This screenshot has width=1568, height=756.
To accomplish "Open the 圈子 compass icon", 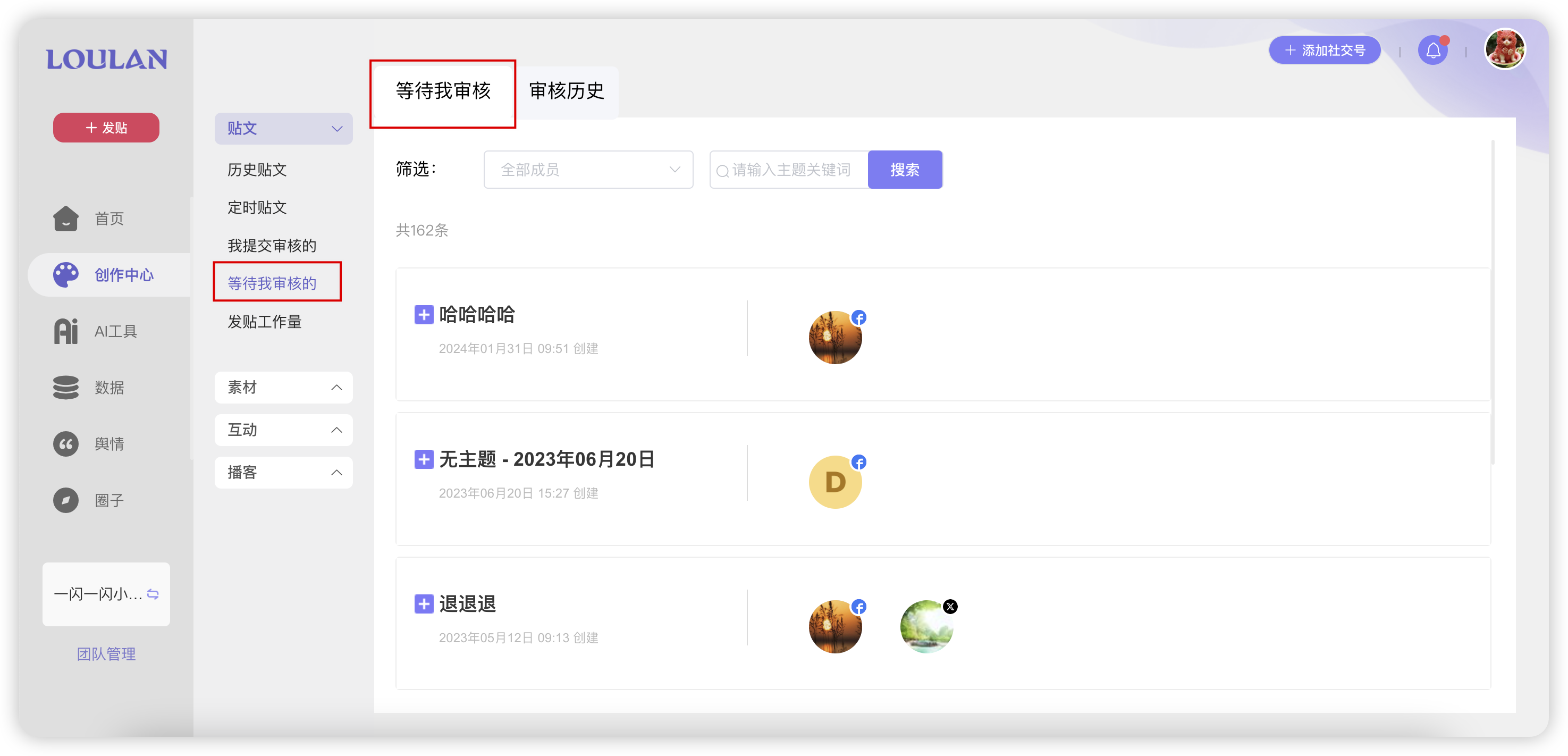I will pyautogui.click(x=66, y=500).
